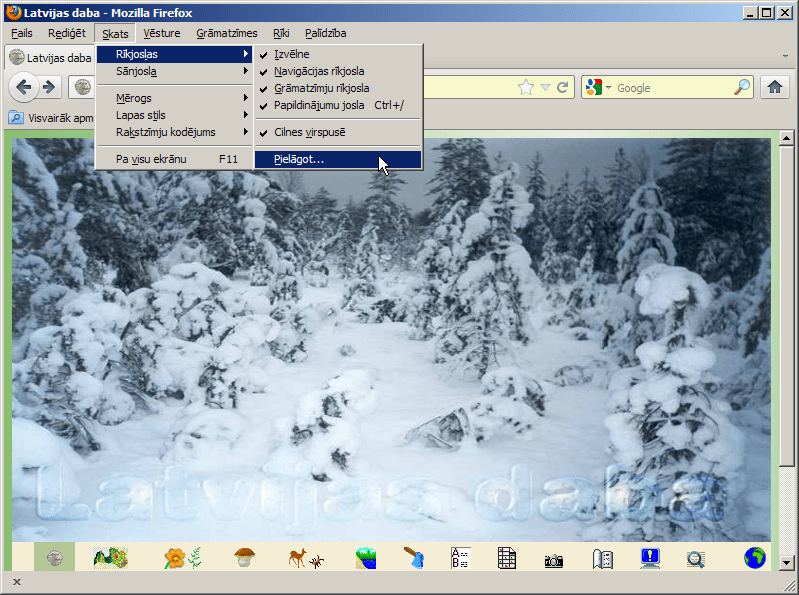Open the magnifier search icon in bottom bar
The height and width of the screenshot is (595, 799).
click(x=696, y=559)
